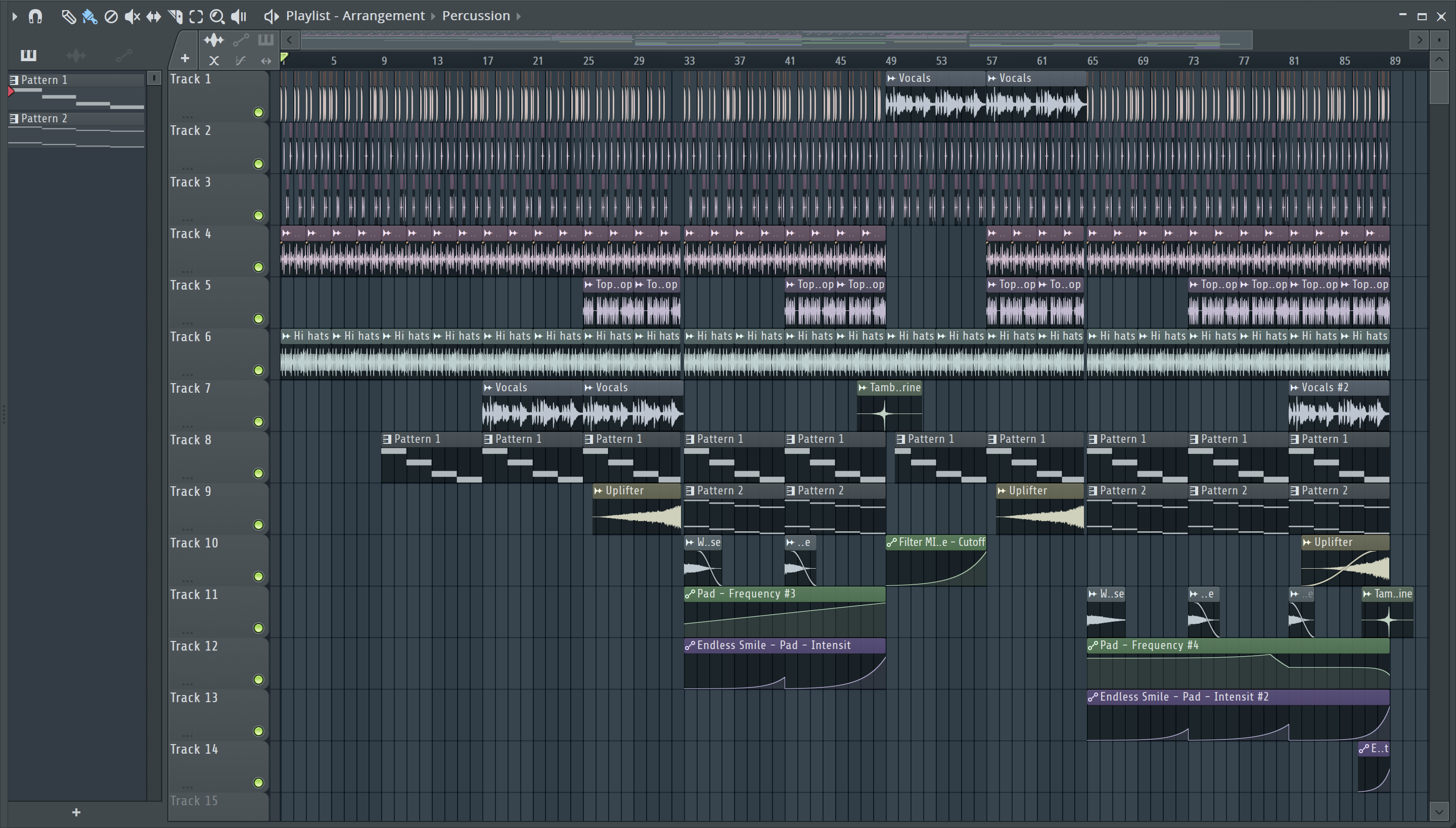This screenshot has width=1456, height=828.
Task: Add a new pattern with plus button
Action: (x=76, y=813)
